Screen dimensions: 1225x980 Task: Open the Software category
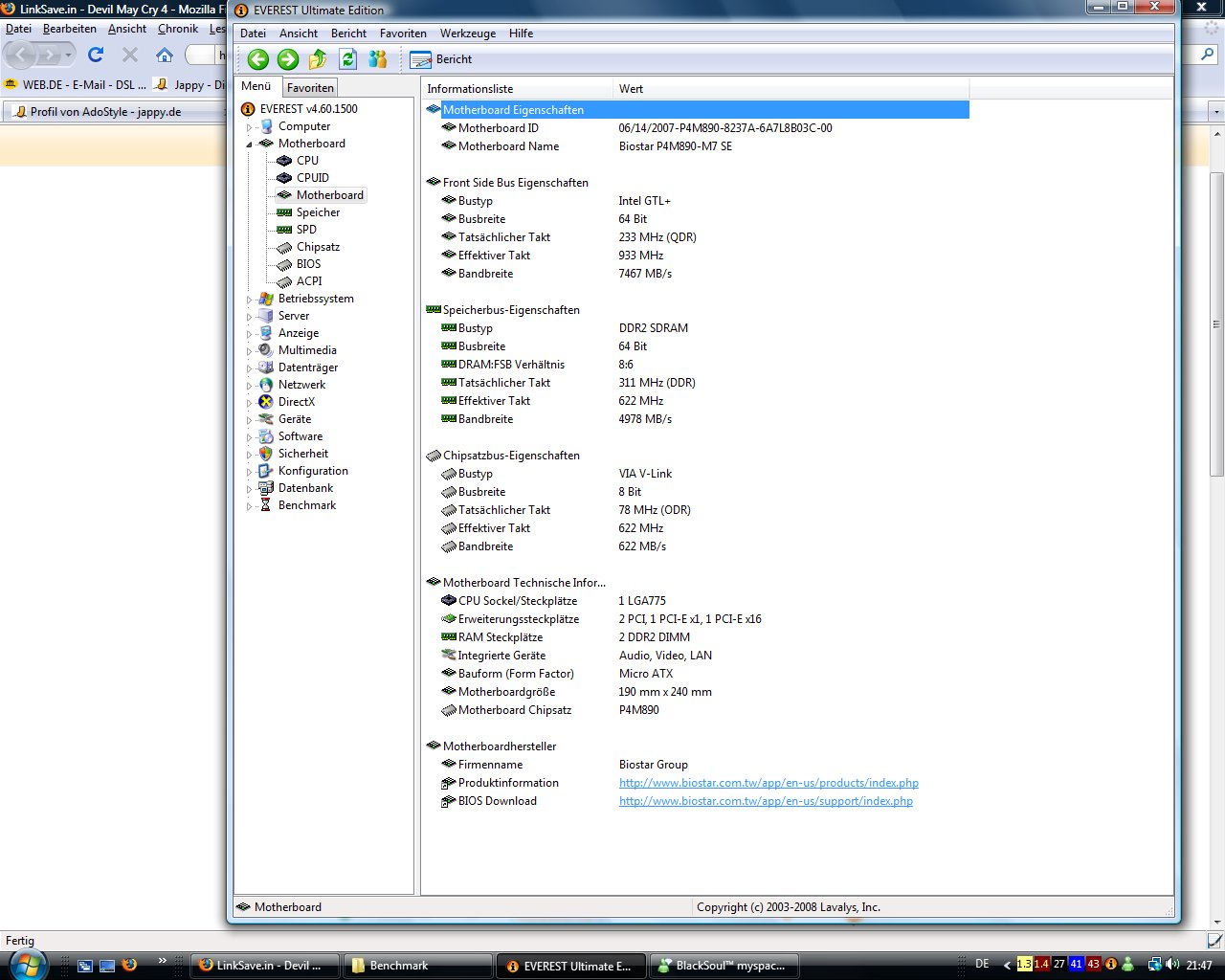click(x=301, y=436)
